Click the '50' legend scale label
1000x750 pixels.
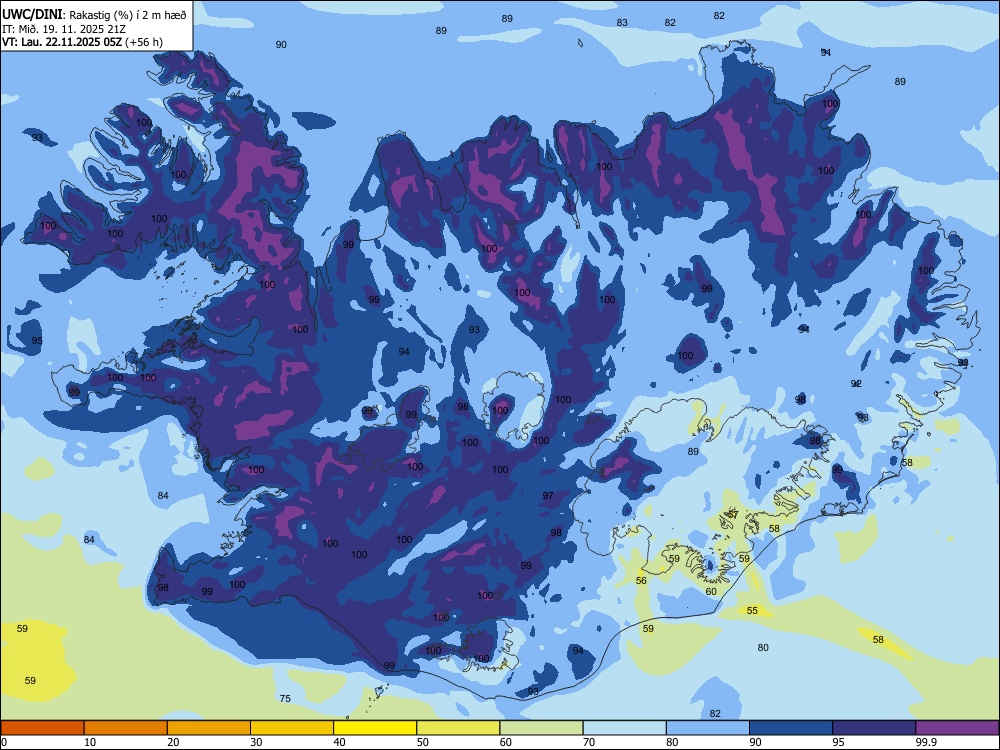point(423,742)
